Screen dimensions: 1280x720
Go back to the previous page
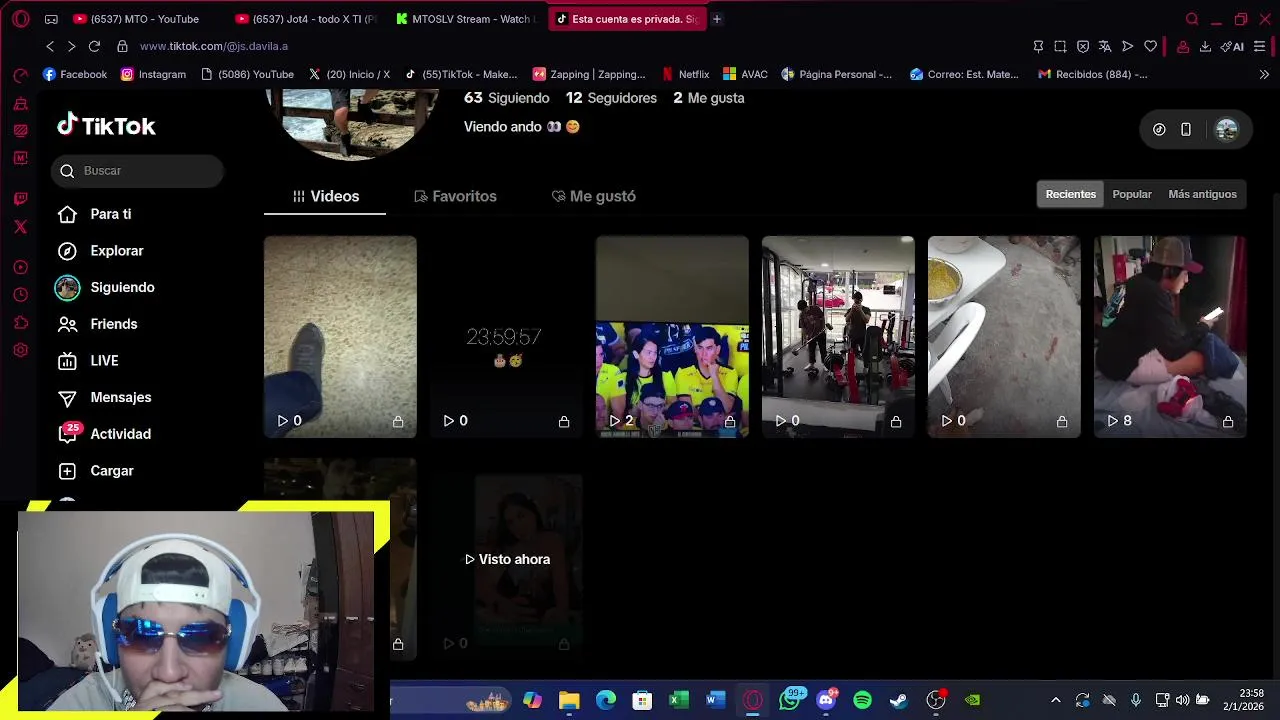click(x=50, y=46)
